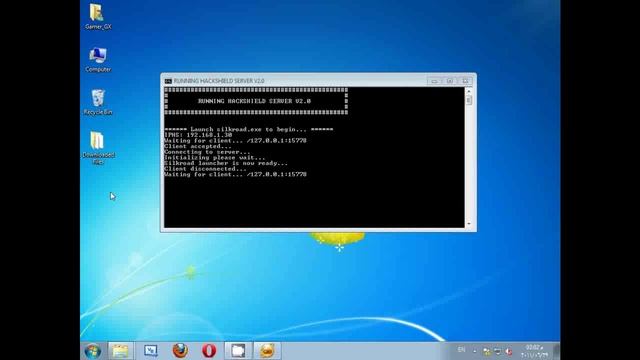Open the Downloaded Files folder icon
640x360 pixels.
[98, 148]
